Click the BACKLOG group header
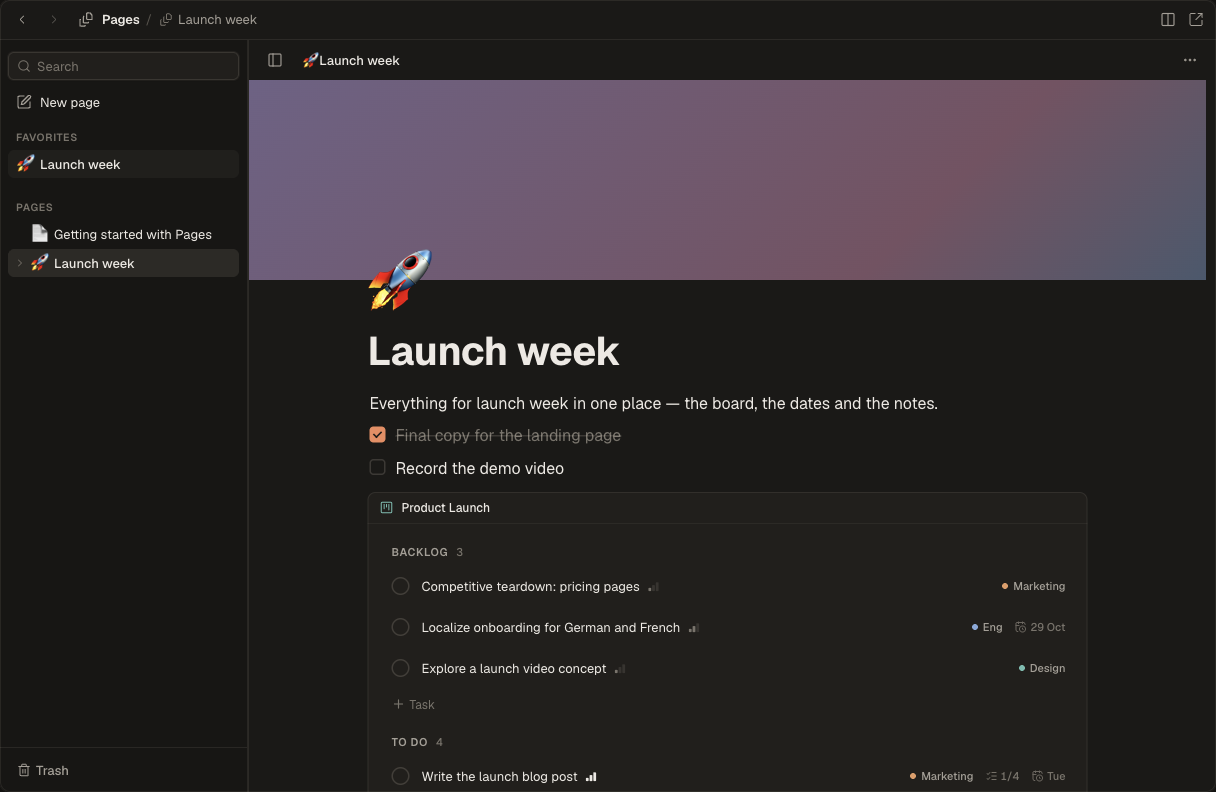This screenshot has height=792, width=1216. click(419, 552)
